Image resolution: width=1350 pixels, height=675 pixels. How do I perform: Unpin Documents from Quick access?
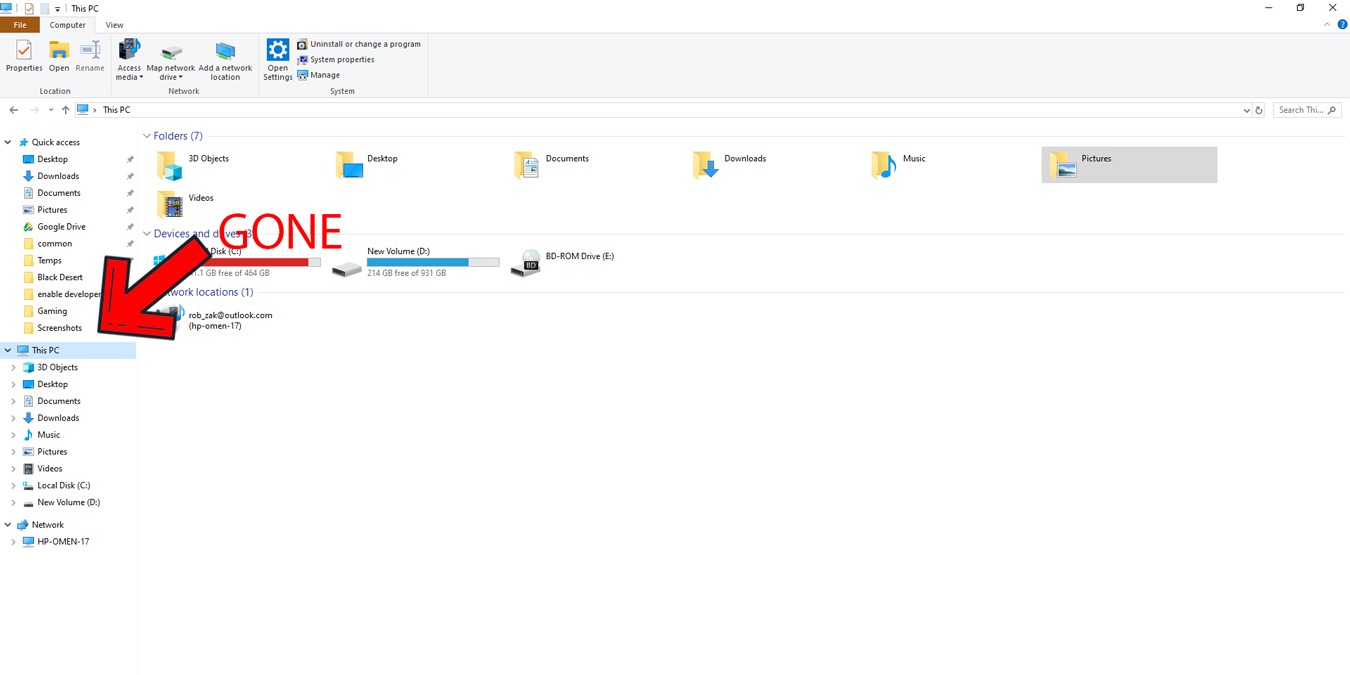click(129, 192)
